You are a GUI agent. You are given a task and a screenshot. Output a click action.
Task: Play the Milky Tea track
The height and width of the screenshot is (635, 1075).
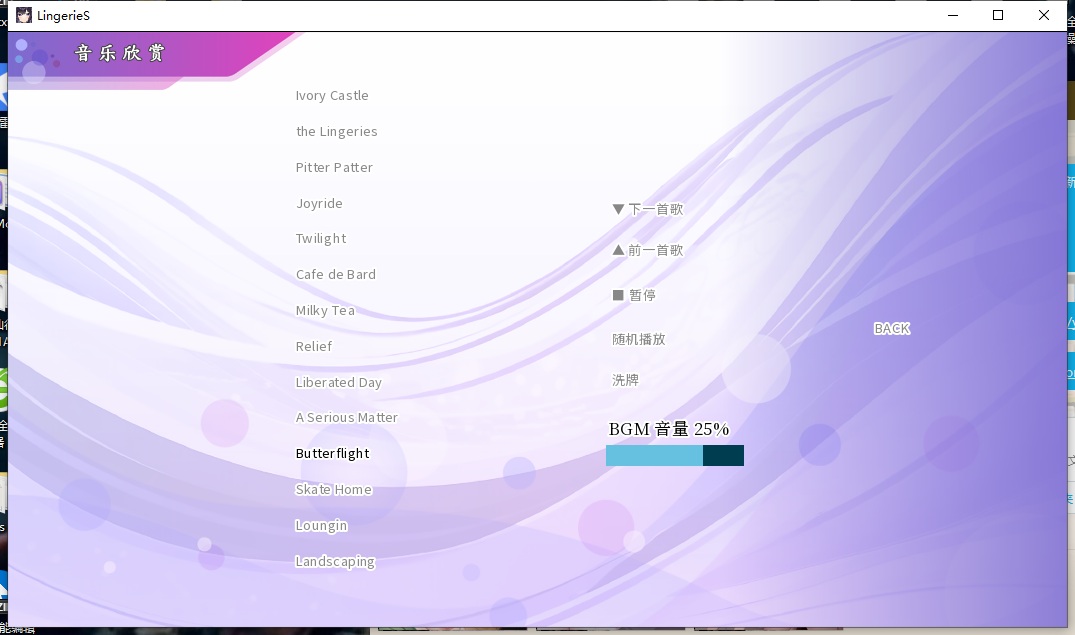coord(324,310)
